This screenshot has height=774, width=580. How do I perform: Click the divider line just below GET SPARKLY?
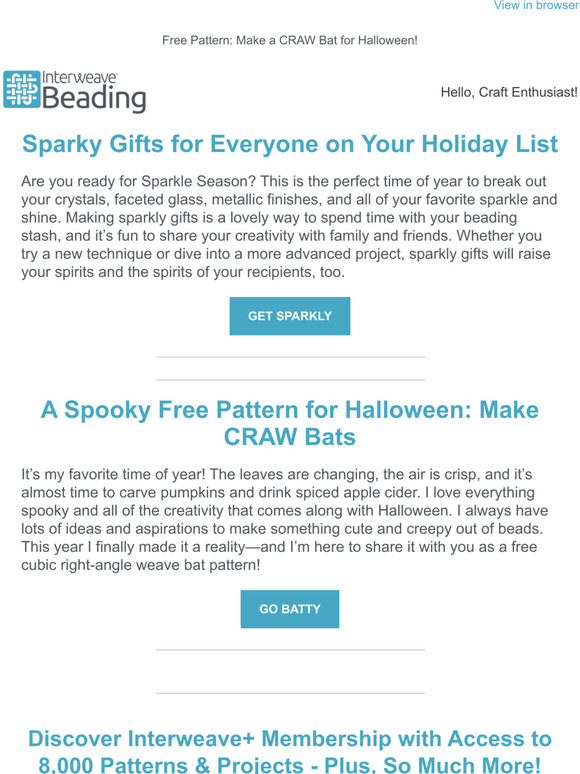pyautogui.click(x=290, y=356)
